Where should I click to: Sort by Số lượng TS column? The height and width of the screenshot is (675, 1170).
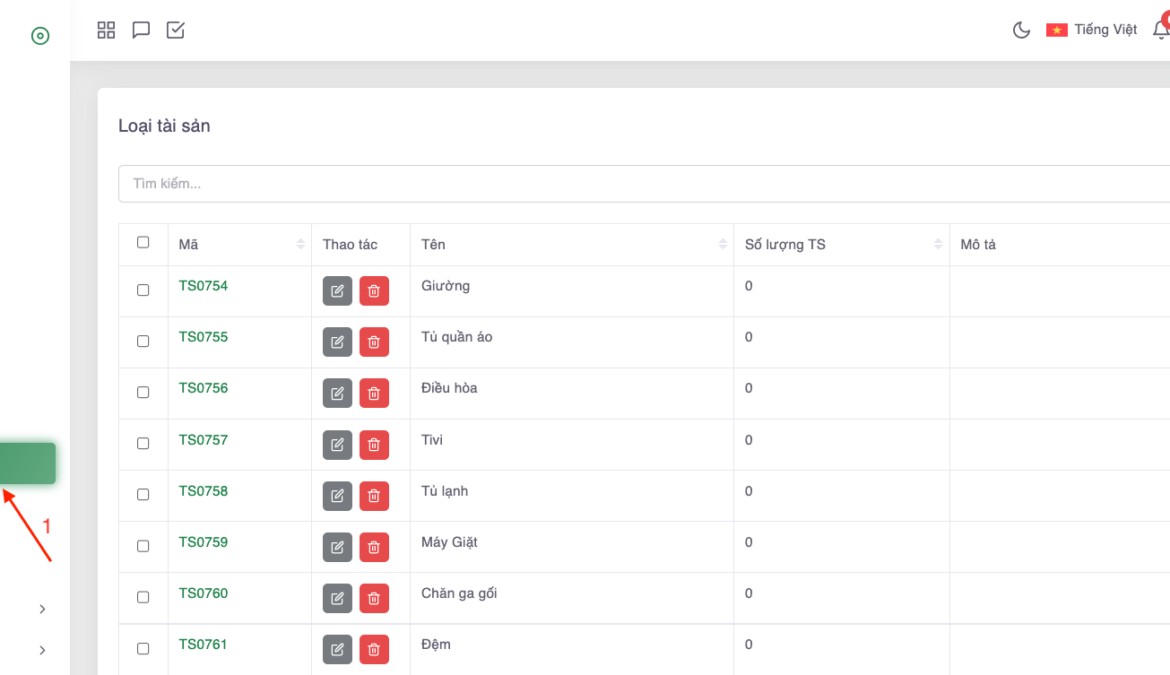click(937, 245)
